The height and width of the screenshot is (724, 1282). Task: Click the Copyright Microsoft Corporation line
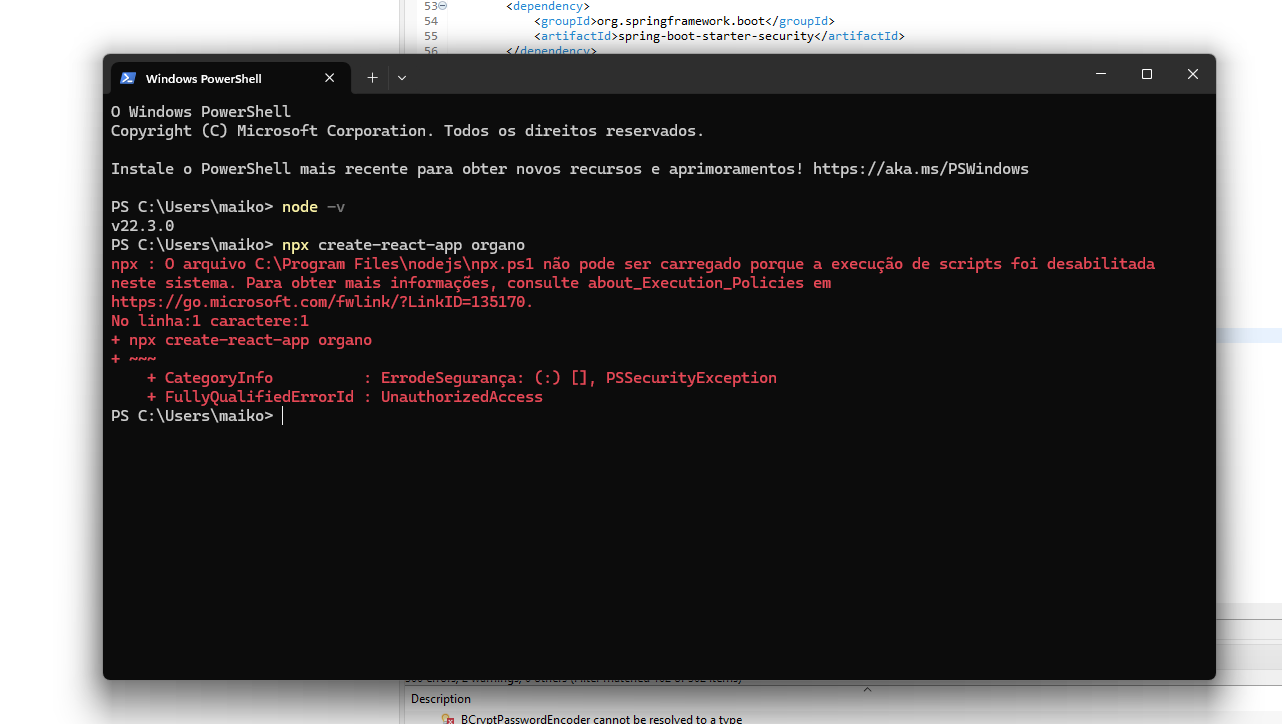(407, 131)
